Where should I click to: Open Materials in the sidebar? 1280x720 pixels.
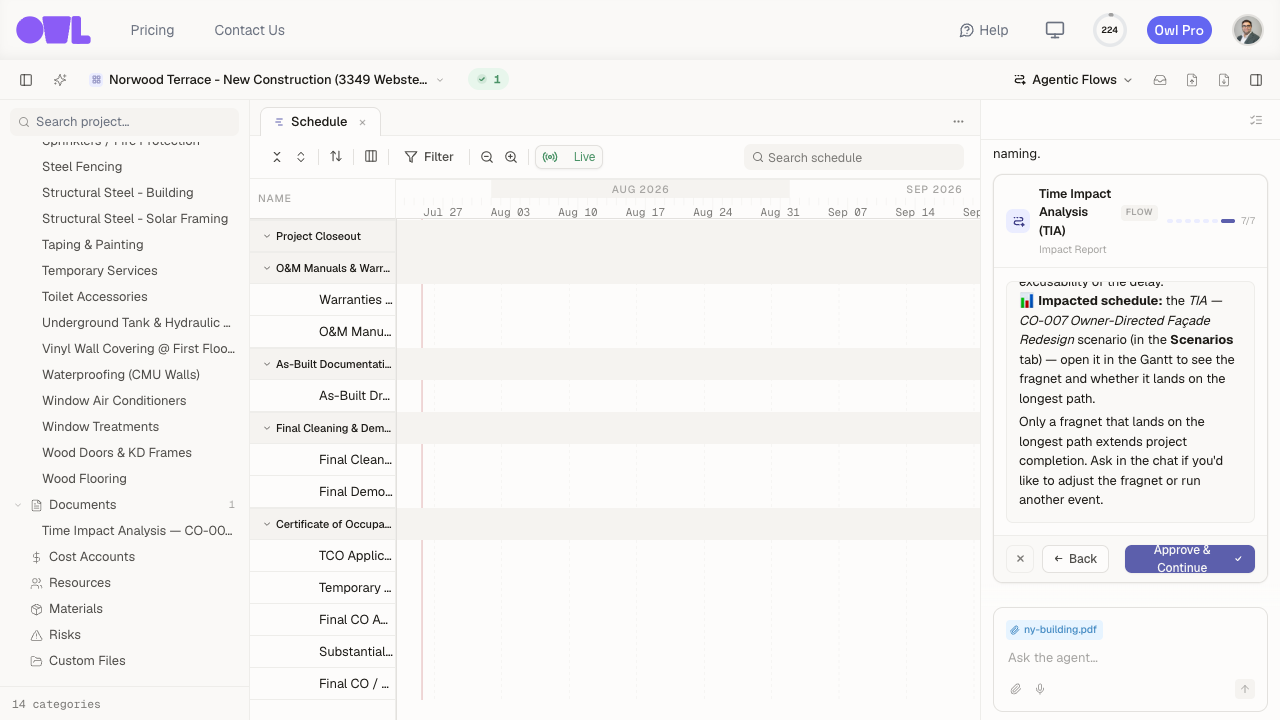(x=76, y=609)
